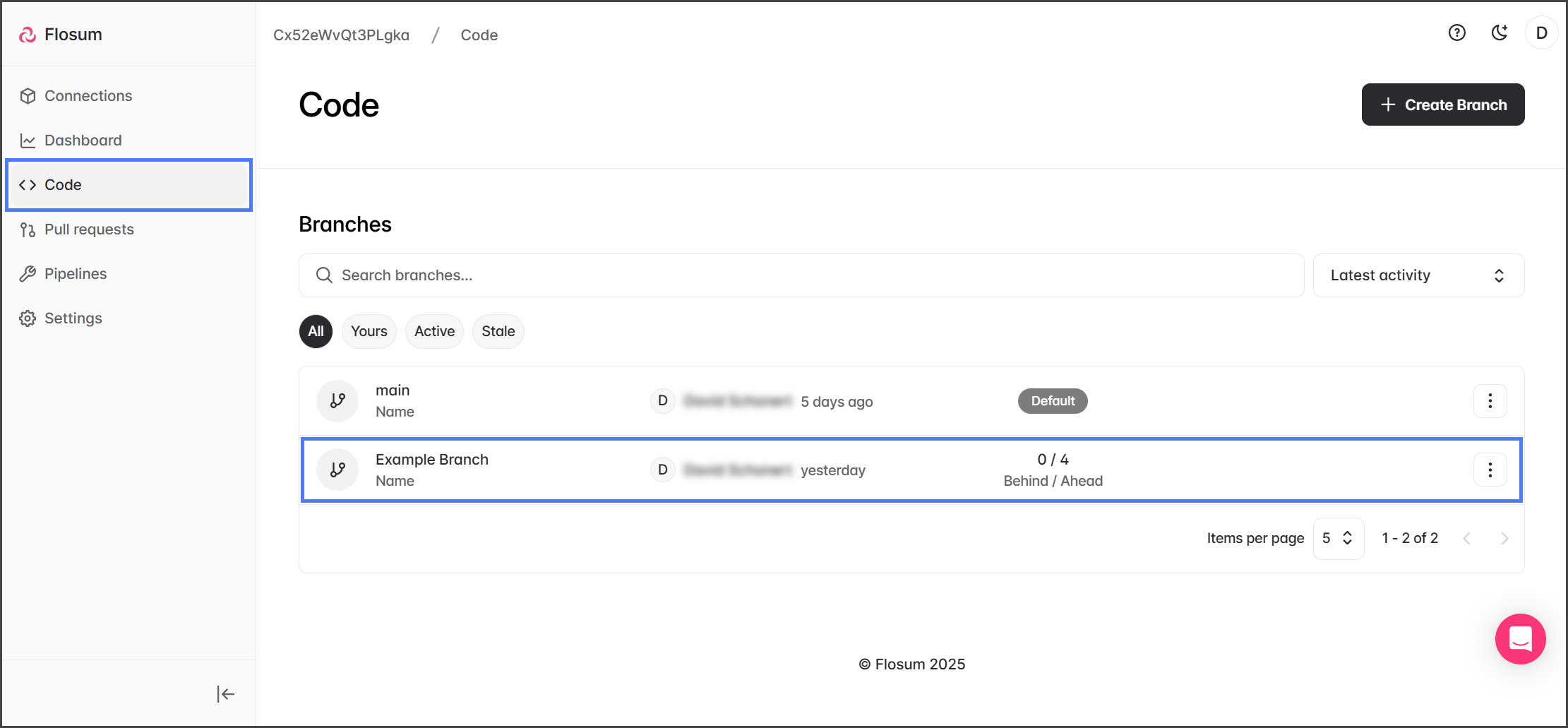The image size is (1568, 728).
Task: Open three-dot menu for Example Branch
Action: (1490, 470)
